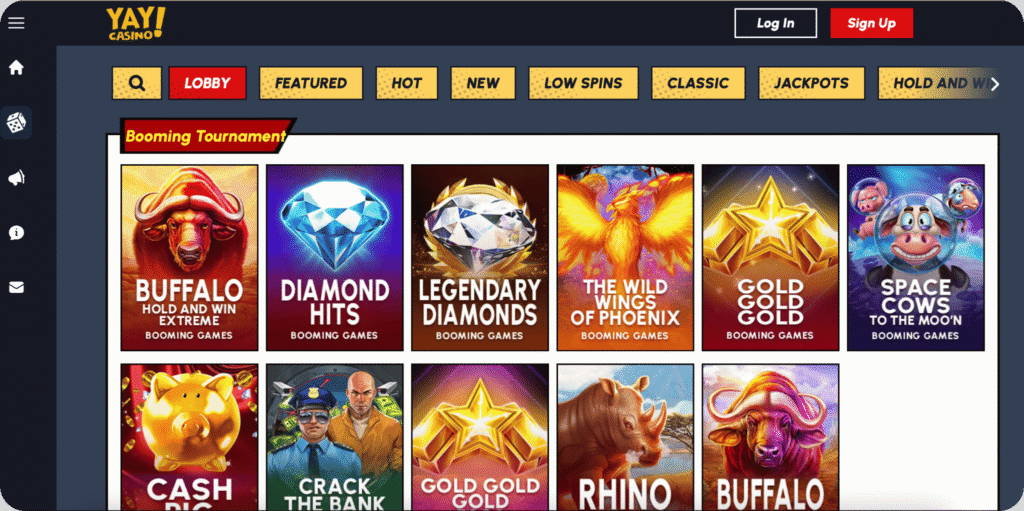Click the red Sign Up button
The width and height of the screenshot is (1024, 511).
(x=871, y=23)
